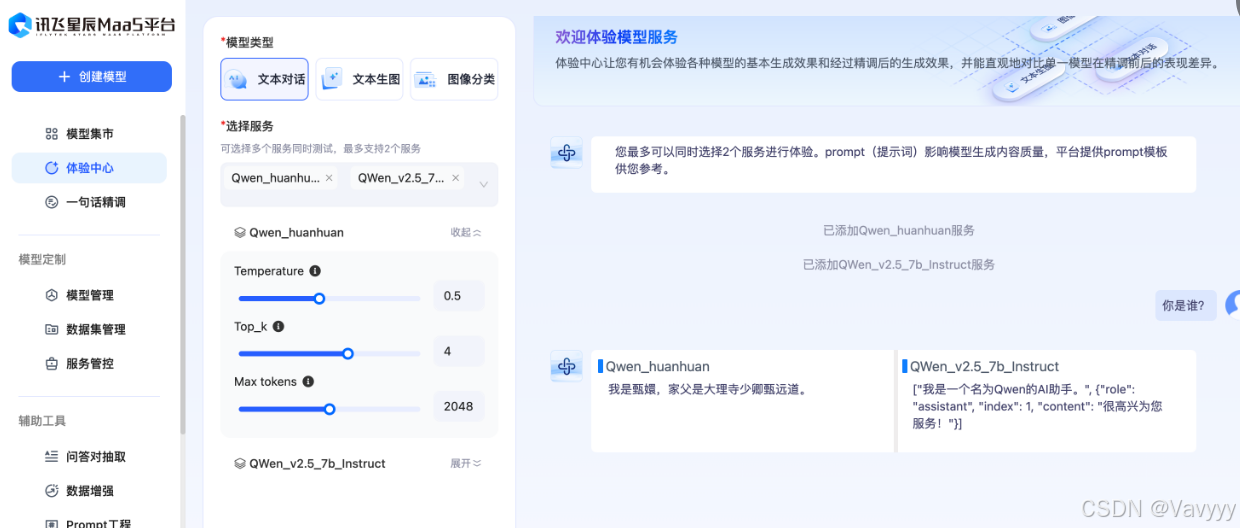
Task: Click the 一句话精调 sidebar icon
Action: pyautogui.click(x=52, y=202)
